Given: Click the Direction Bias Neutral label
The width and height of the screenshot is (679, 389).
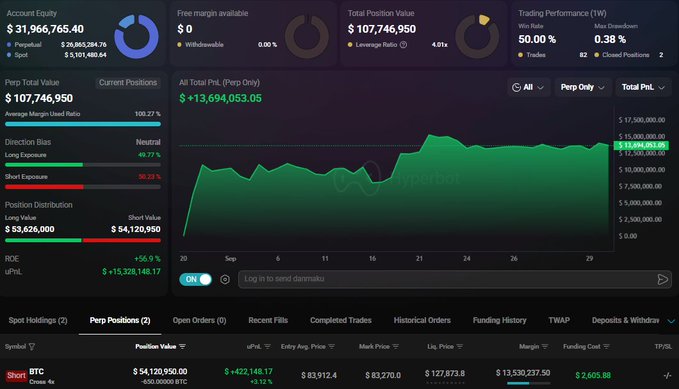Looking at the screenshot, I should pyautogui.click(x=148, y=142).
